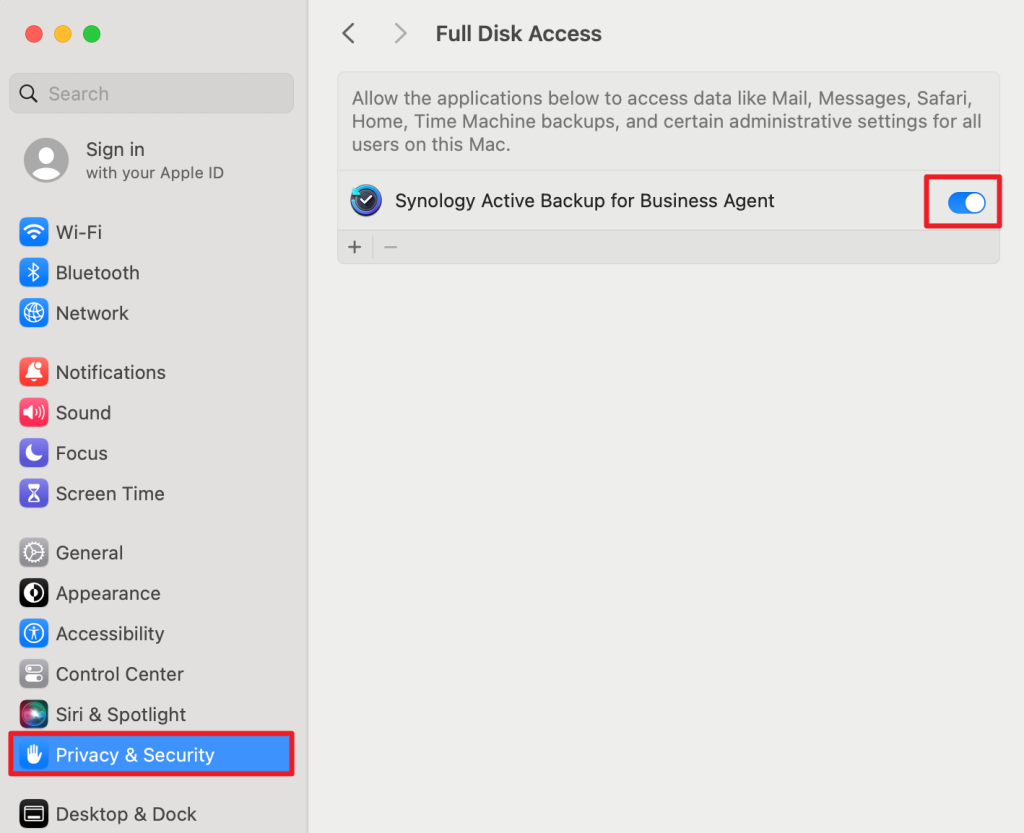
Task: Select Notifications in the sidebar
Action: [152, 372]
